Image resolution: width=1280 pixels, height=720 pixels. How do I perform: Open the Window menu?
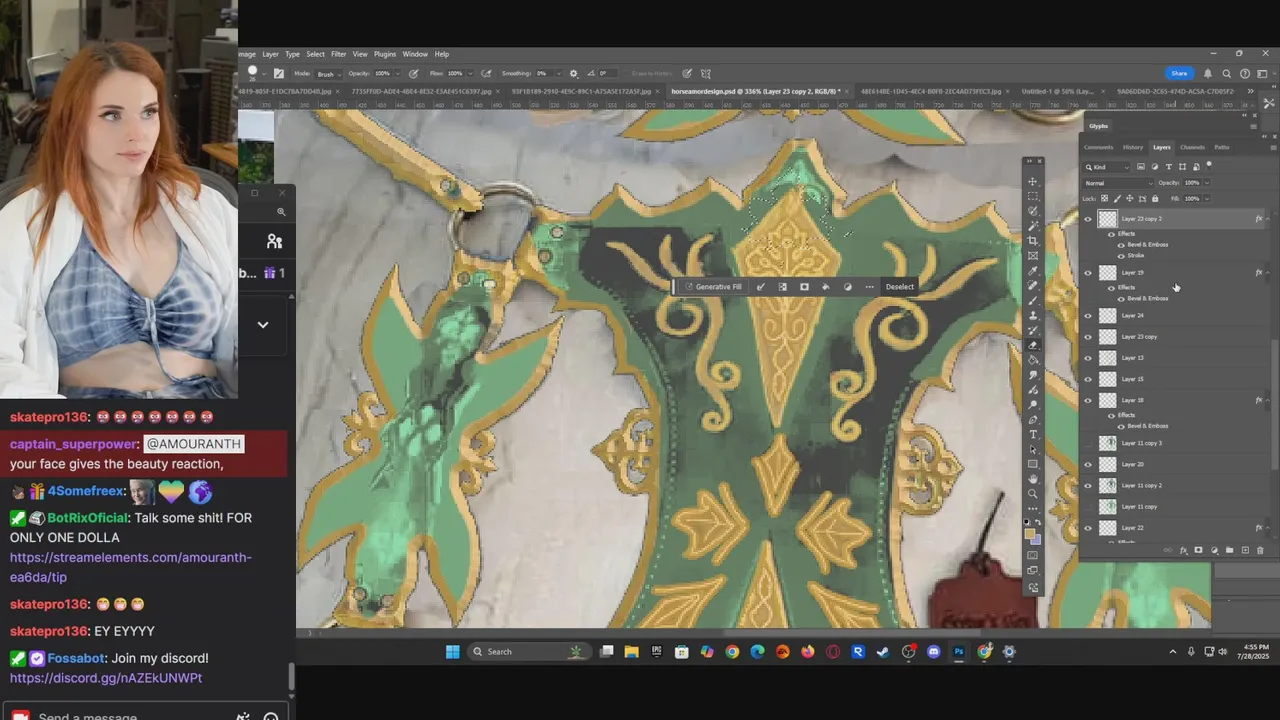415,54
